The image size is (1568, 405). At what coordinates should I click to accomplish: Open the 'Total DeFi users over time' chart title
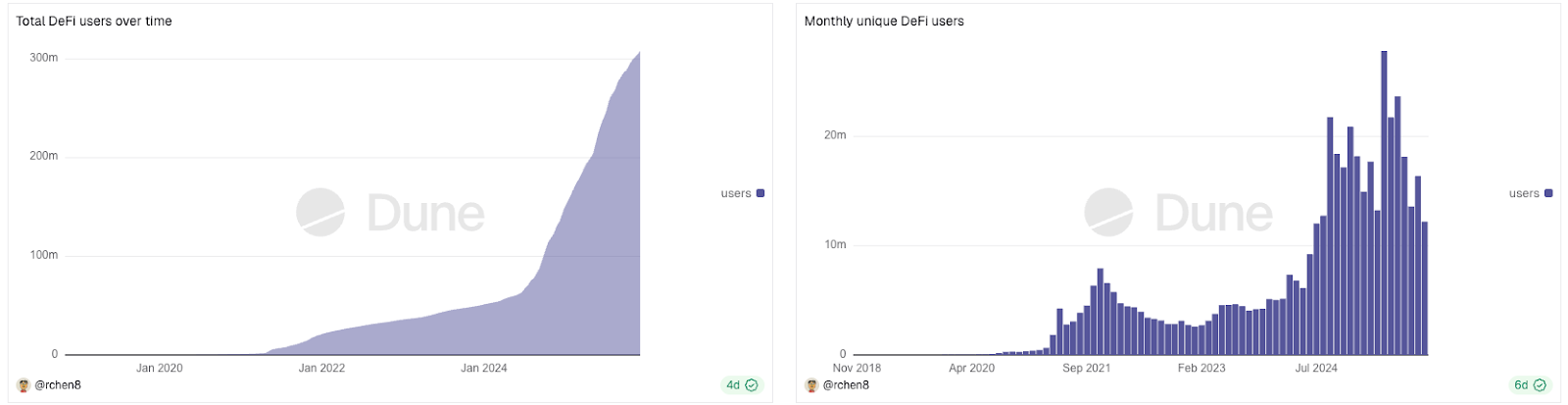(x=94, y=21)
